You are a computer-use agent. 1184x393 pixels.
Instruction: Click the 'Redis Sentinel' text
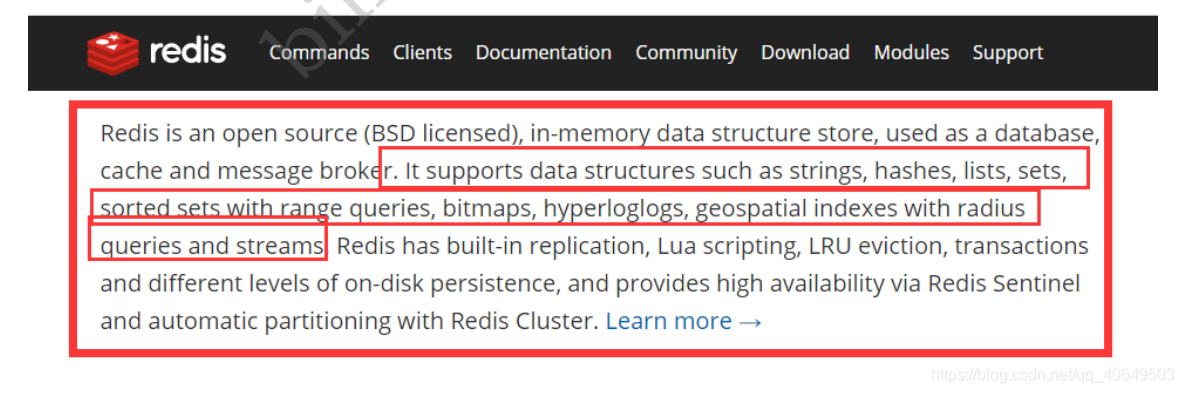pos(1004,283)
